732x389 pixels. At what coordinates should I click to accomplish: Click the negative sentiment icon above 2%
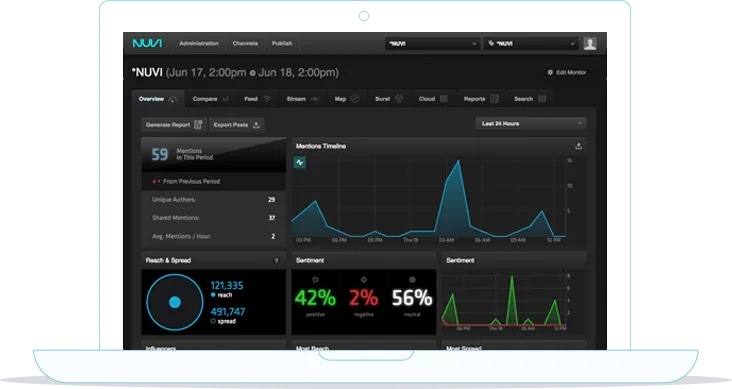click(x=364, y=280)
